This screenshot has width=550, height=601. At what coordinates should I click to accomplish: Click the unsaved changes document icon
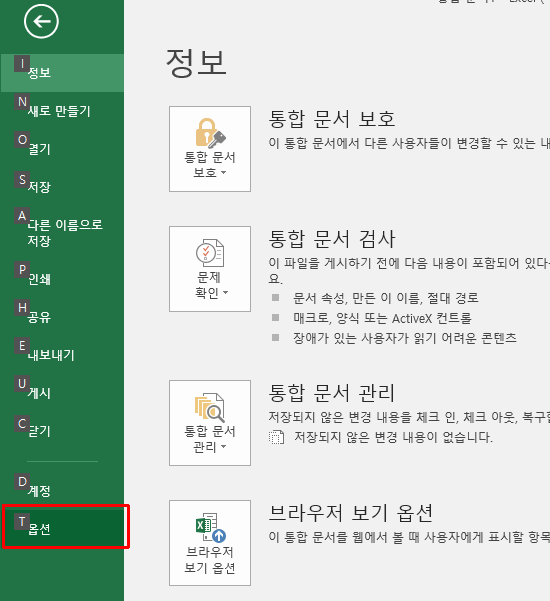[x=276, y=437]
